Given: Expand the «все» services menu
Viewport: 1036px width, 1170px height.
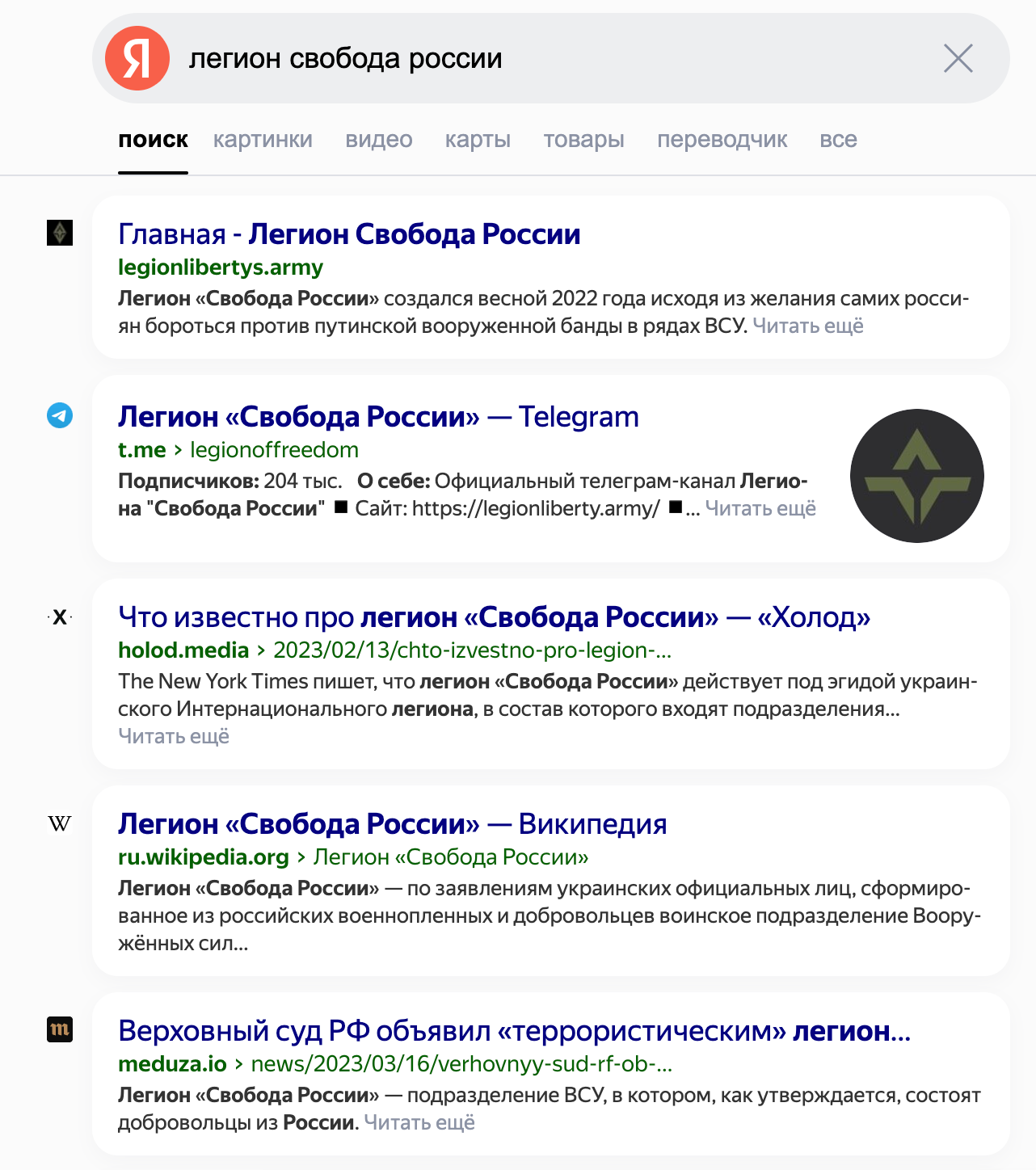Looking at the screenshot, I should click(838, 140).
